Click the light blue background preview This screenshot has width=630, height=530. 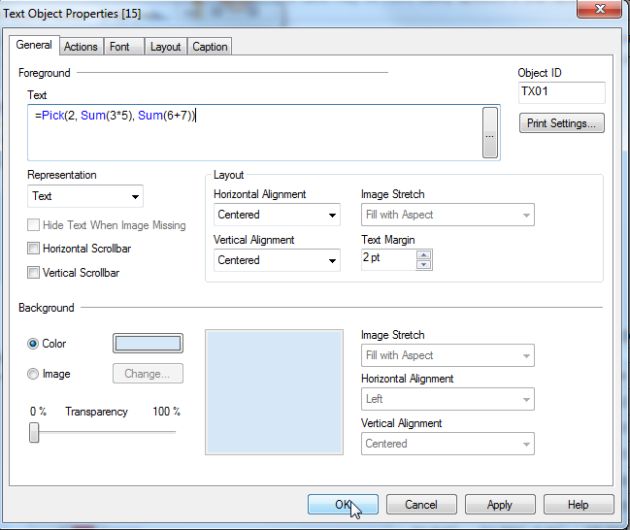click(x=274, y=392)
